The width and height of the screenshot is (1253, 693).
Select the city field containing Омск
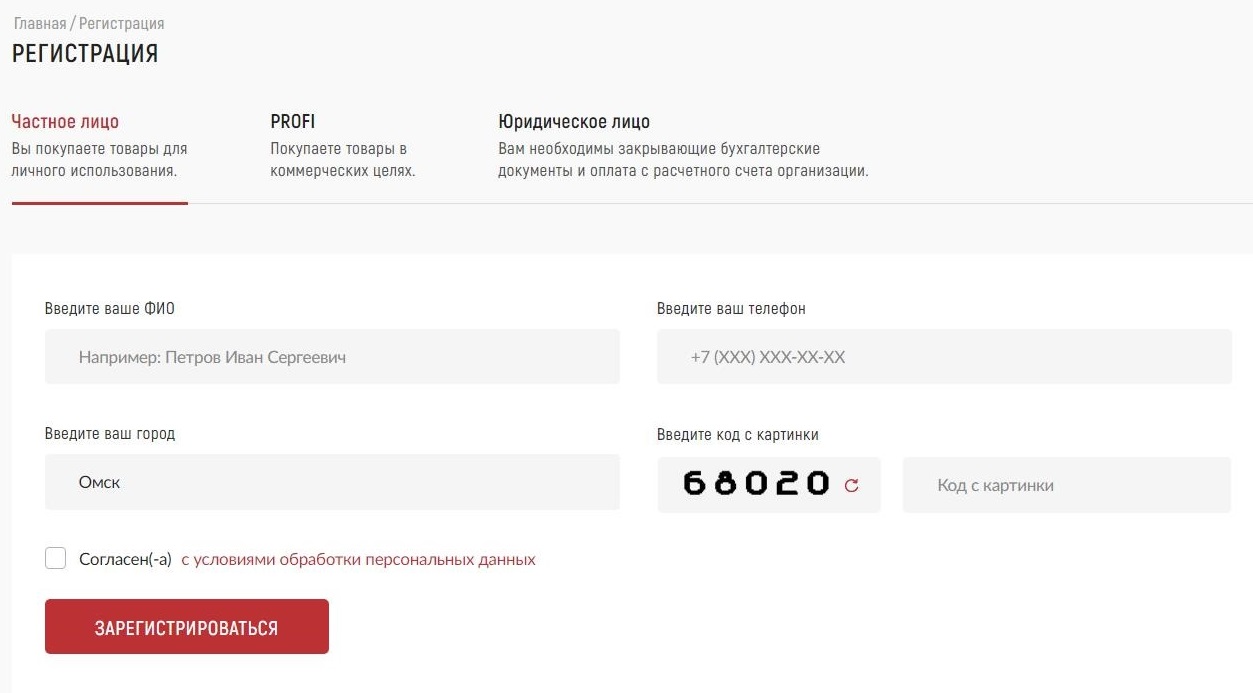point(332,482)
